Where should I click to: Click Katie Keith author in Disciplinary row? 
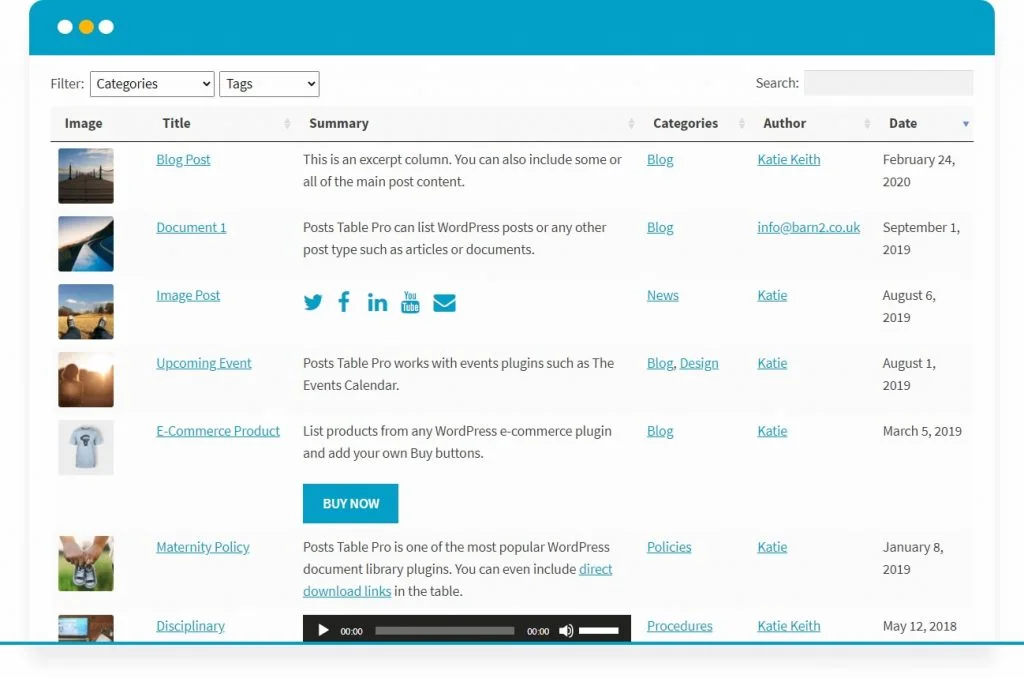click(788, 626)
